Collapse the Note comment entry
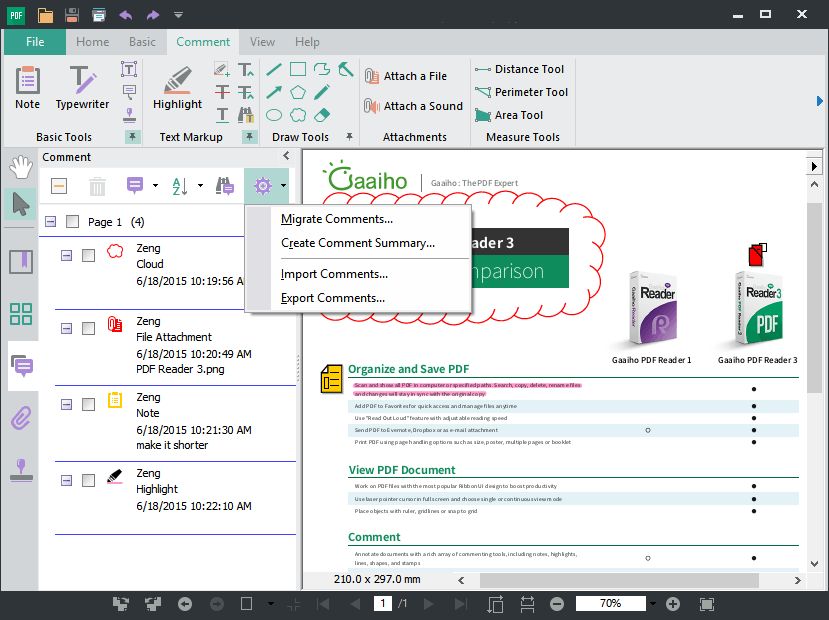The image size is (829, 620). (67, 404)
